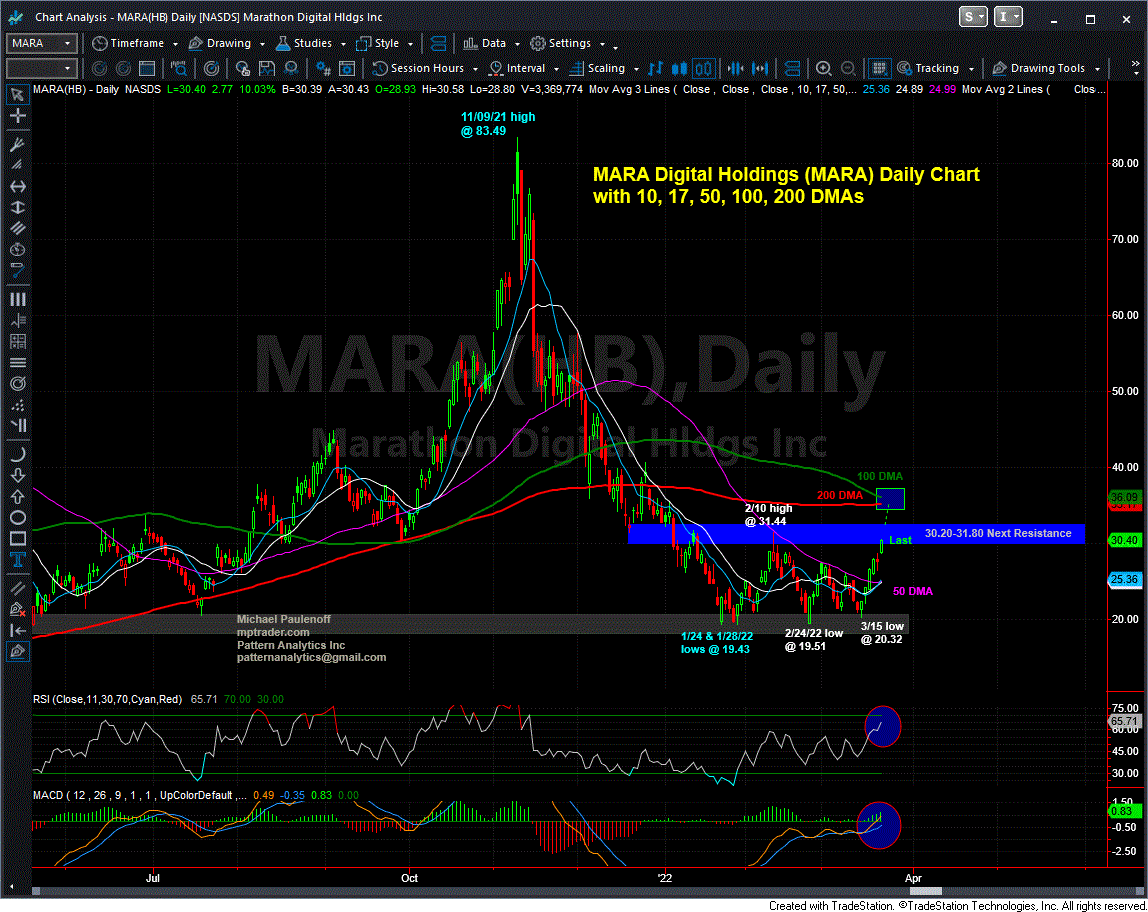Click the zoom out magnifier
The height and width of the screenshot is (912, 1148).
[848, 69]
